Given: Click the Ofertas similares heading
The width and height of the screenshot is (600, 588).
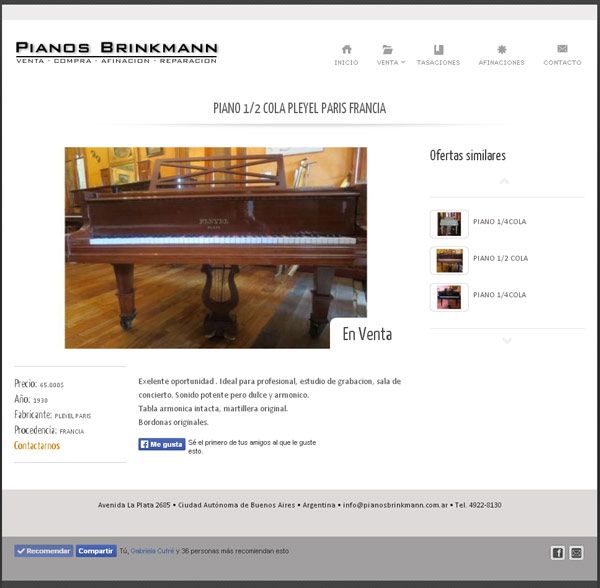Looking at the screenshot, I should 468,155.
